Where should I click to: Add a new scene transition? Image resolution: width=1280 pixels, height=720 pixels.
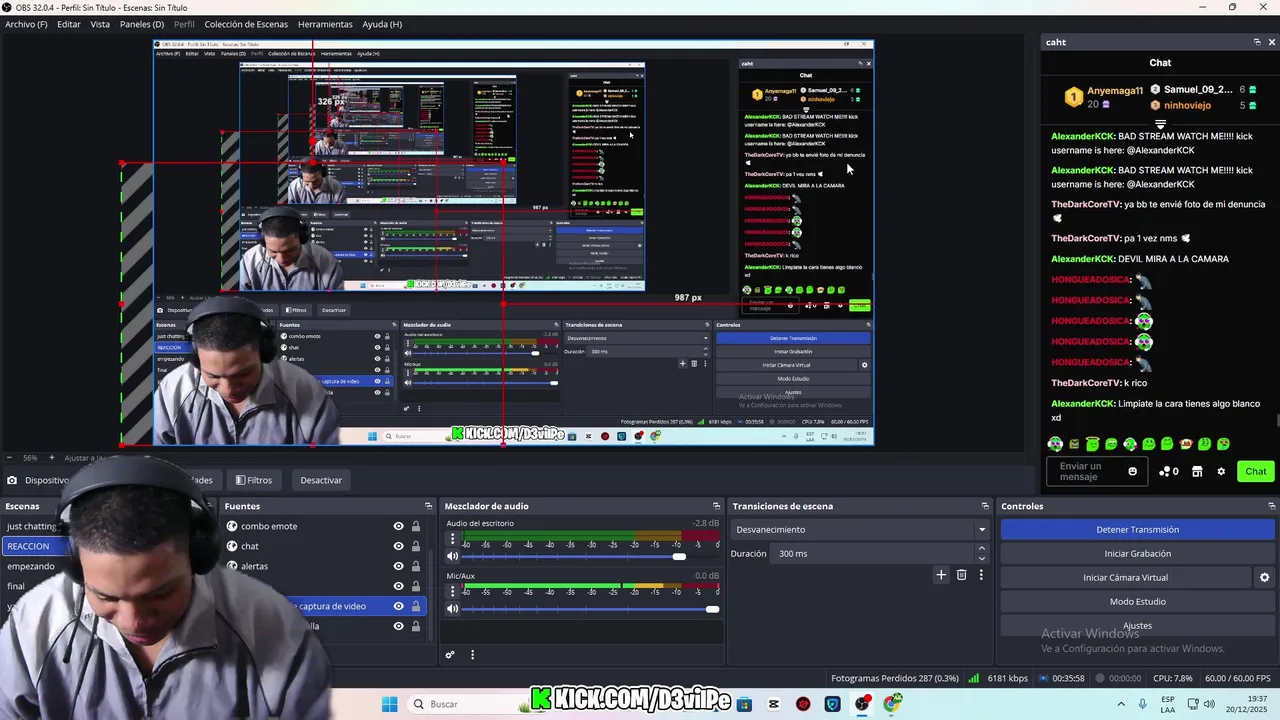pyautogui.click(x=941, y=575)
